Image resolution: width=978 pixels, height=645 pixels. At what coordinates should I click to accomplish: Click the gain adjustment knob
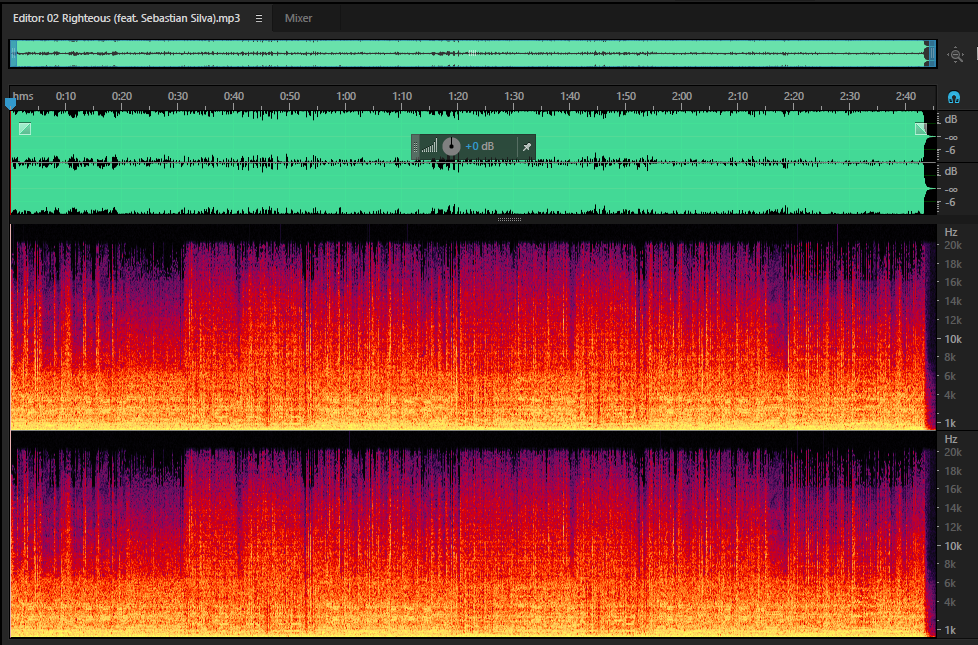point(451,147)
